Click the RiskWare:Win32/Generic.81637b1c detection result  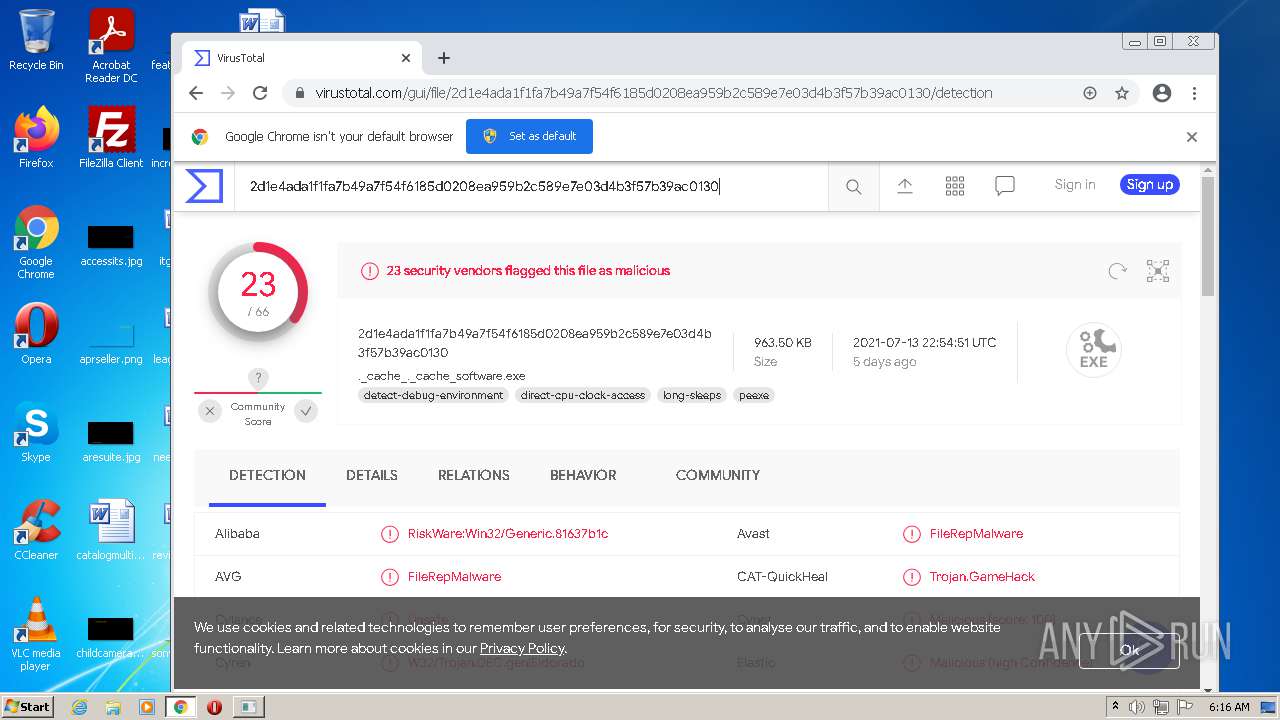click(508, 534)
